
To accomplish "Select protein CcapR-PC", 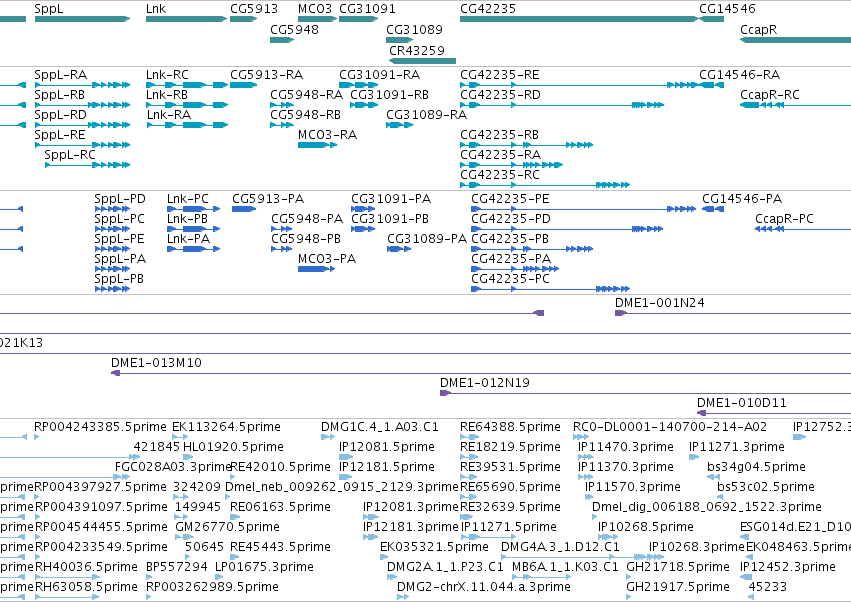I will pyautogui.click(x=803, y=229).
